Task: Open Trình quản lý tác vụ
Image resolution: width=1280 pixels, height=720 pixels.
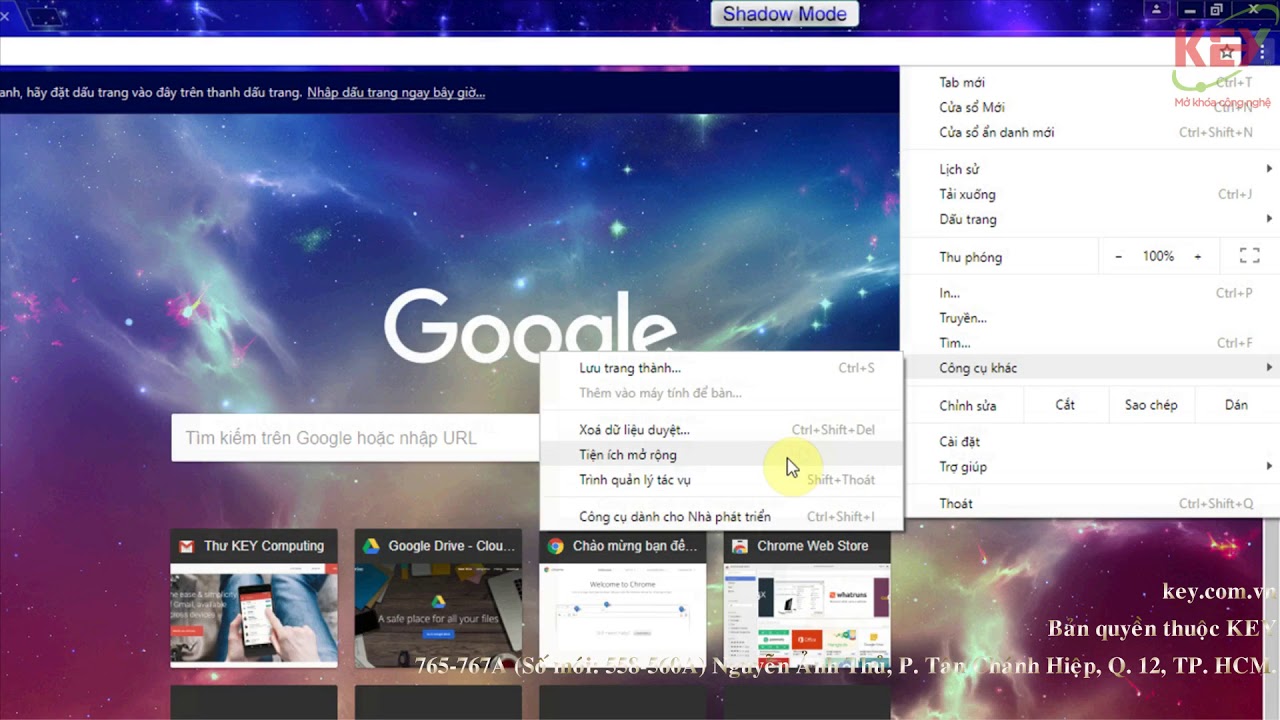Action: pyautogui.click(x=721, y=480)
